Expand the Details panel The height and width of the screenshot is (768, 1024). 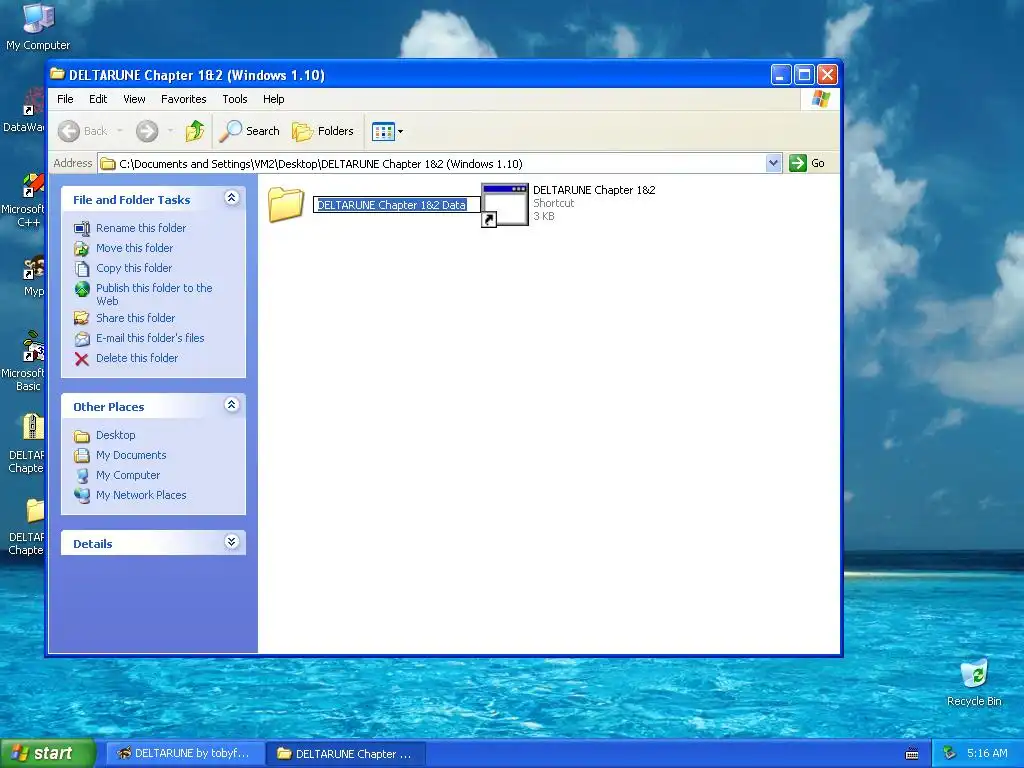click(231, 541)
